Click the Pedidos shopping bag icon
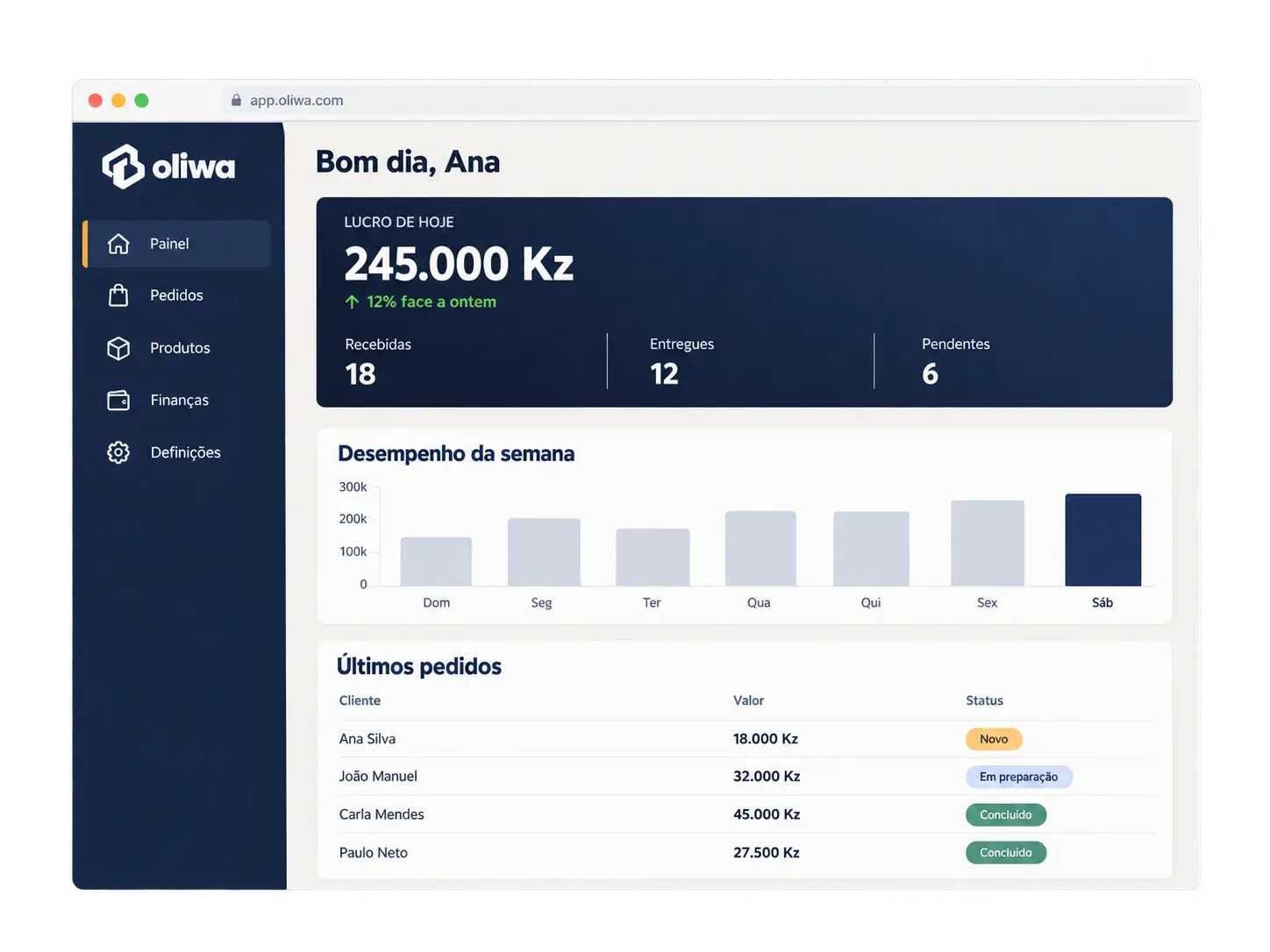 click(118, 295)
